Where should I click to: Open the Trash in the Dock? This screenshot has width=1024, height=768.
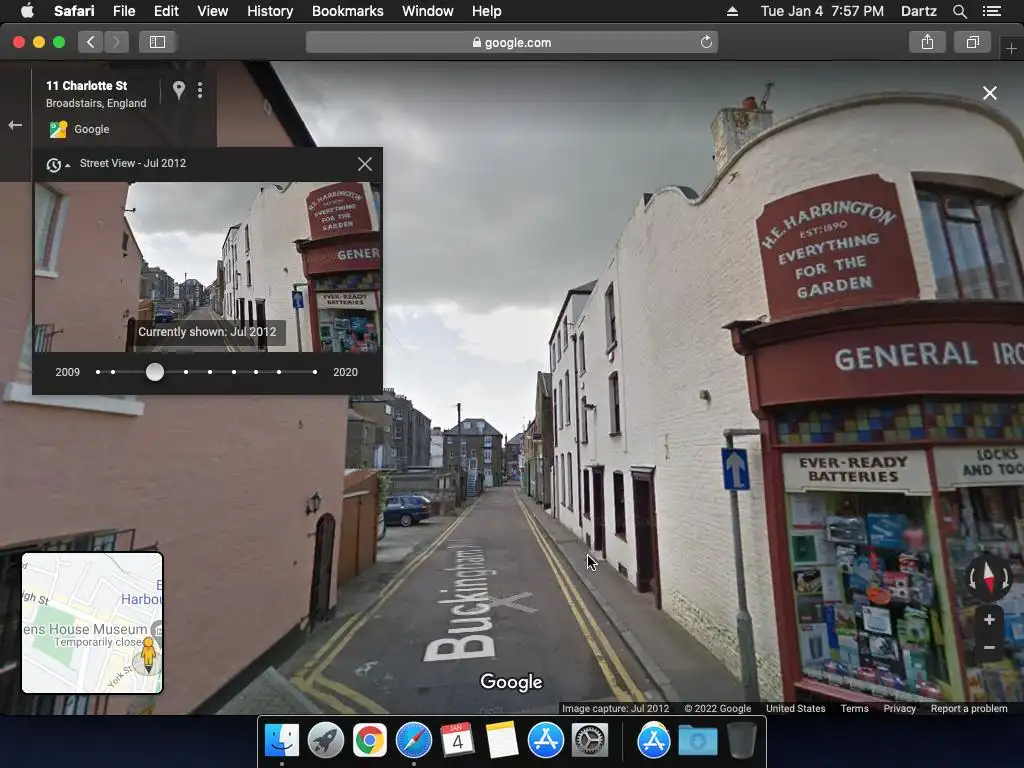(741, 741)
